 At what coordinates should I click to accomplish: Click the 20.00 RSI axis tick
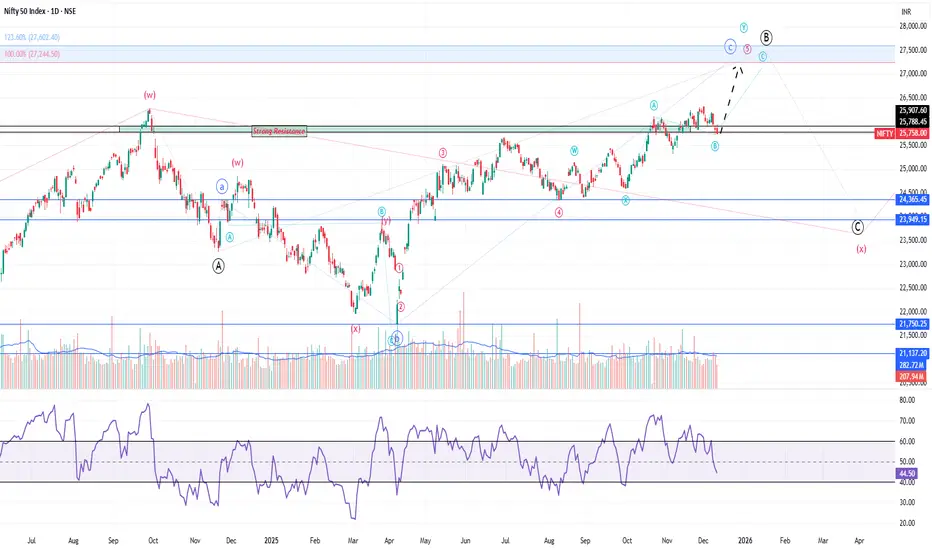click(907, 523)
